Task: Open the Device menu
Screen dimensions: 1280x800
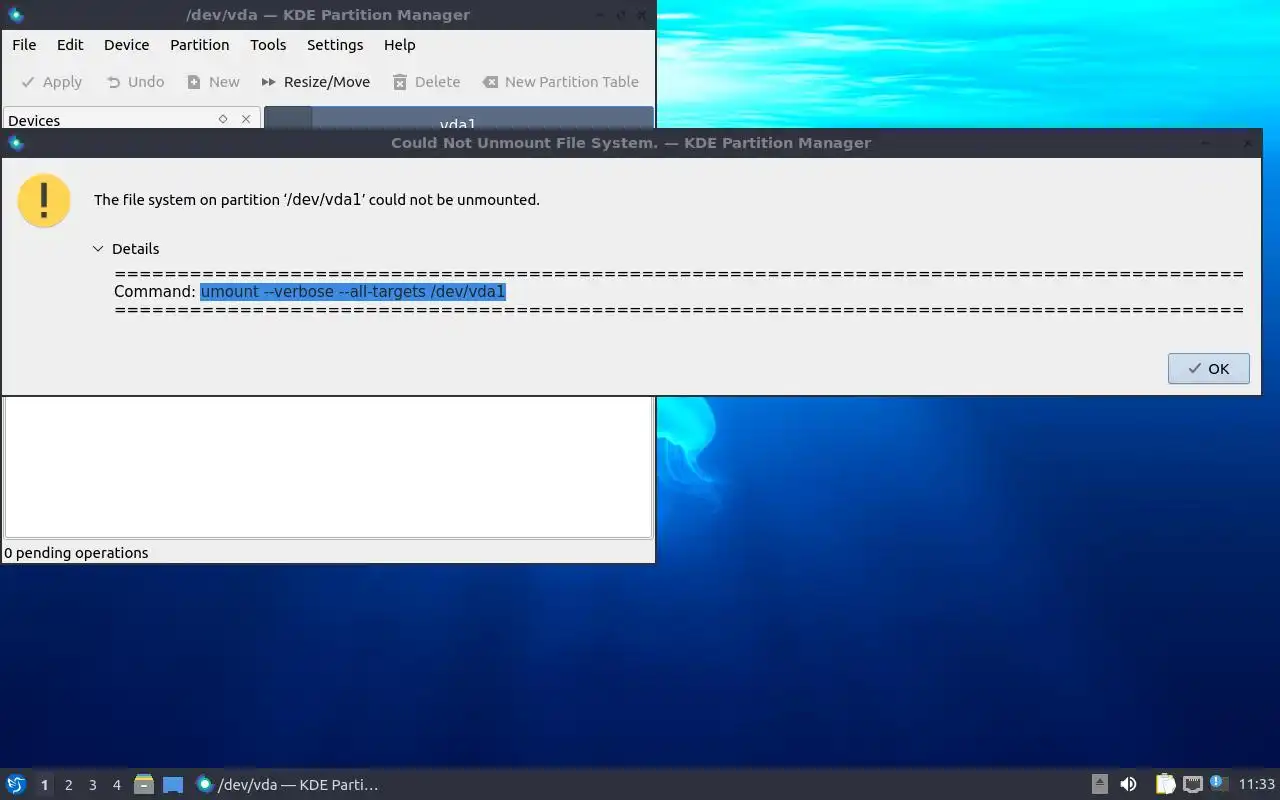Action: 126,45
